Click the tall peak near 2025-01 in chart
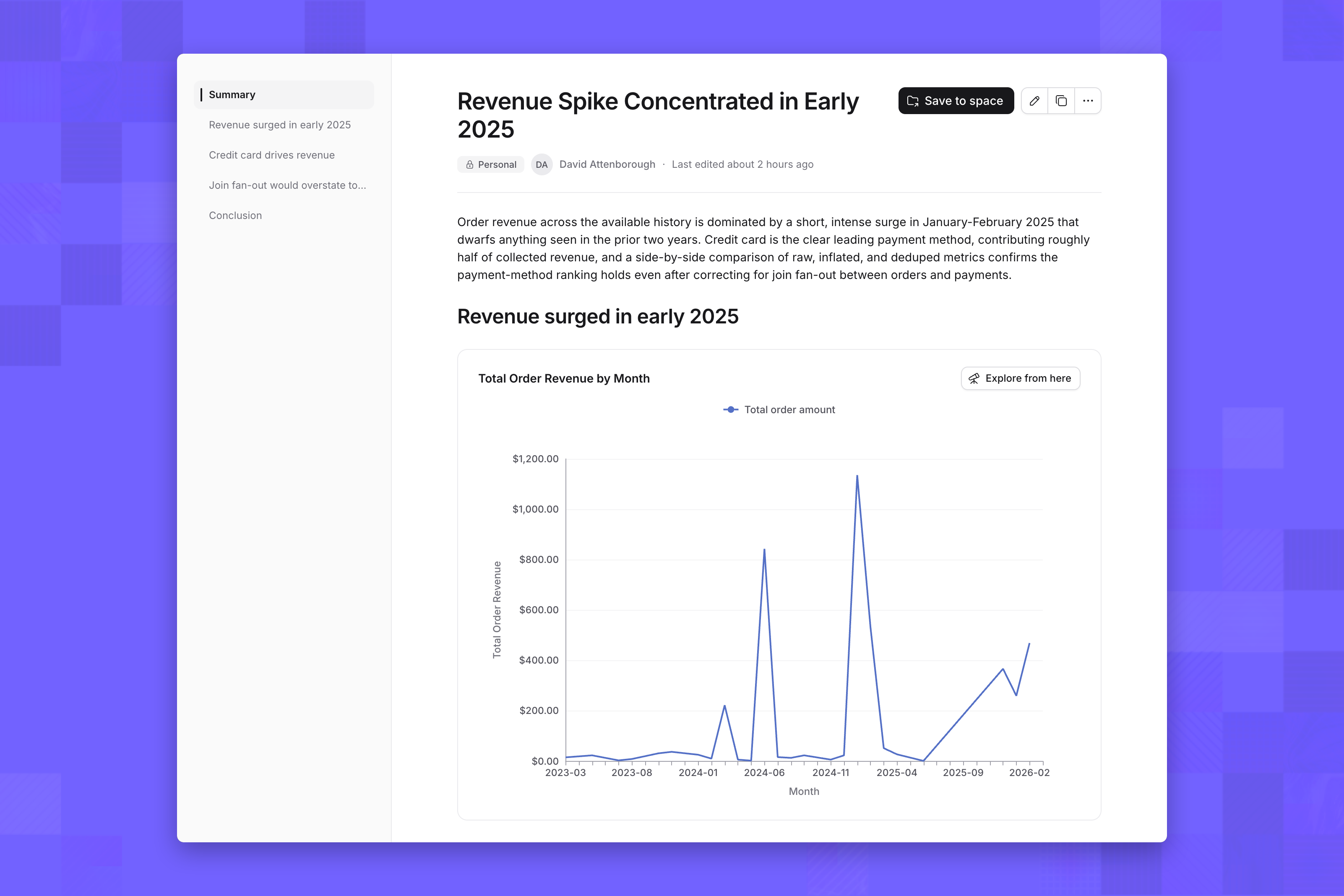1344x896 pixels. tap(857, 477)
